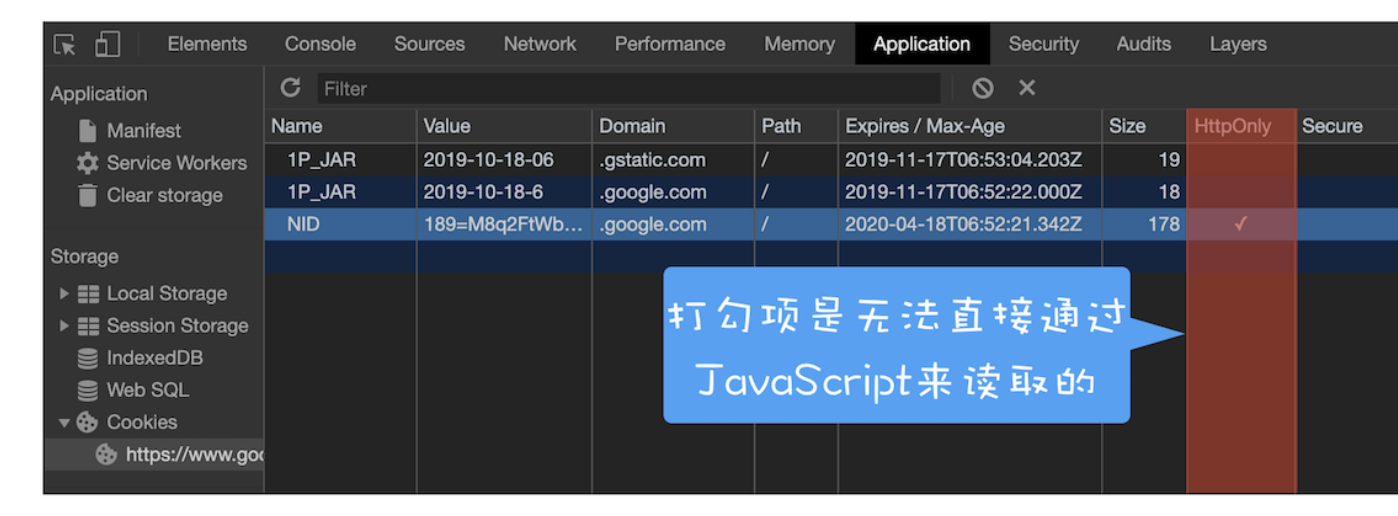Open the IndexedDB storage entry

pos(141,358)
